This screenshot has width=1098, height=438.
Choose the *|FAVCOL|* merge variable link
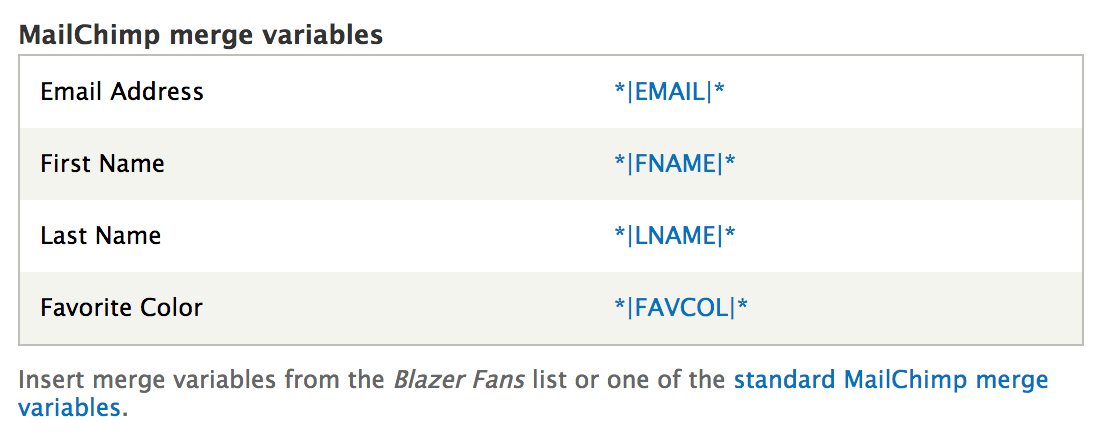(x=681, y=308)
